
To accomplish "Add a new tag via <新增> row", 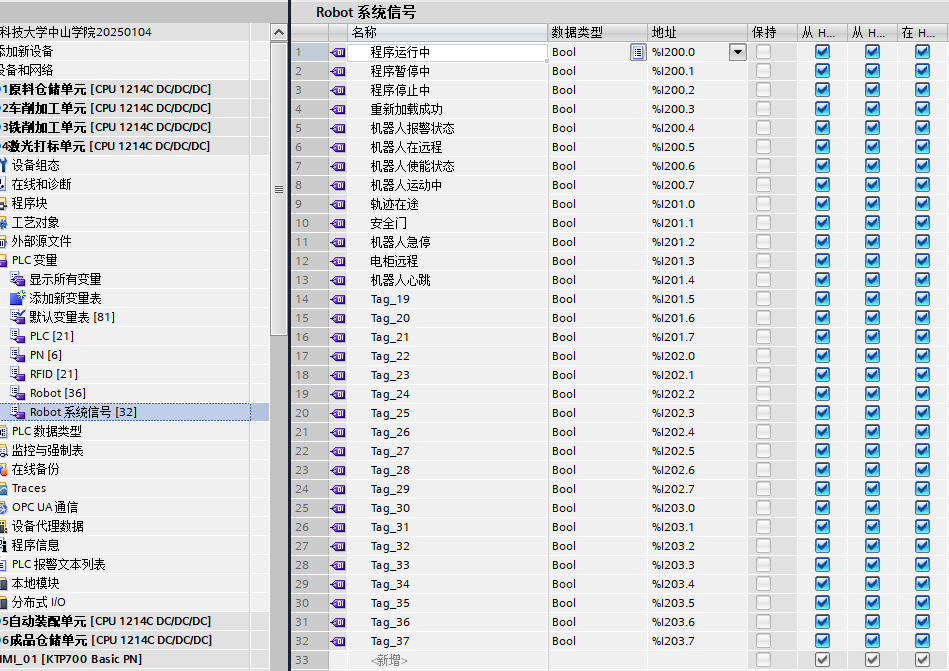I will tap(389, 660).
